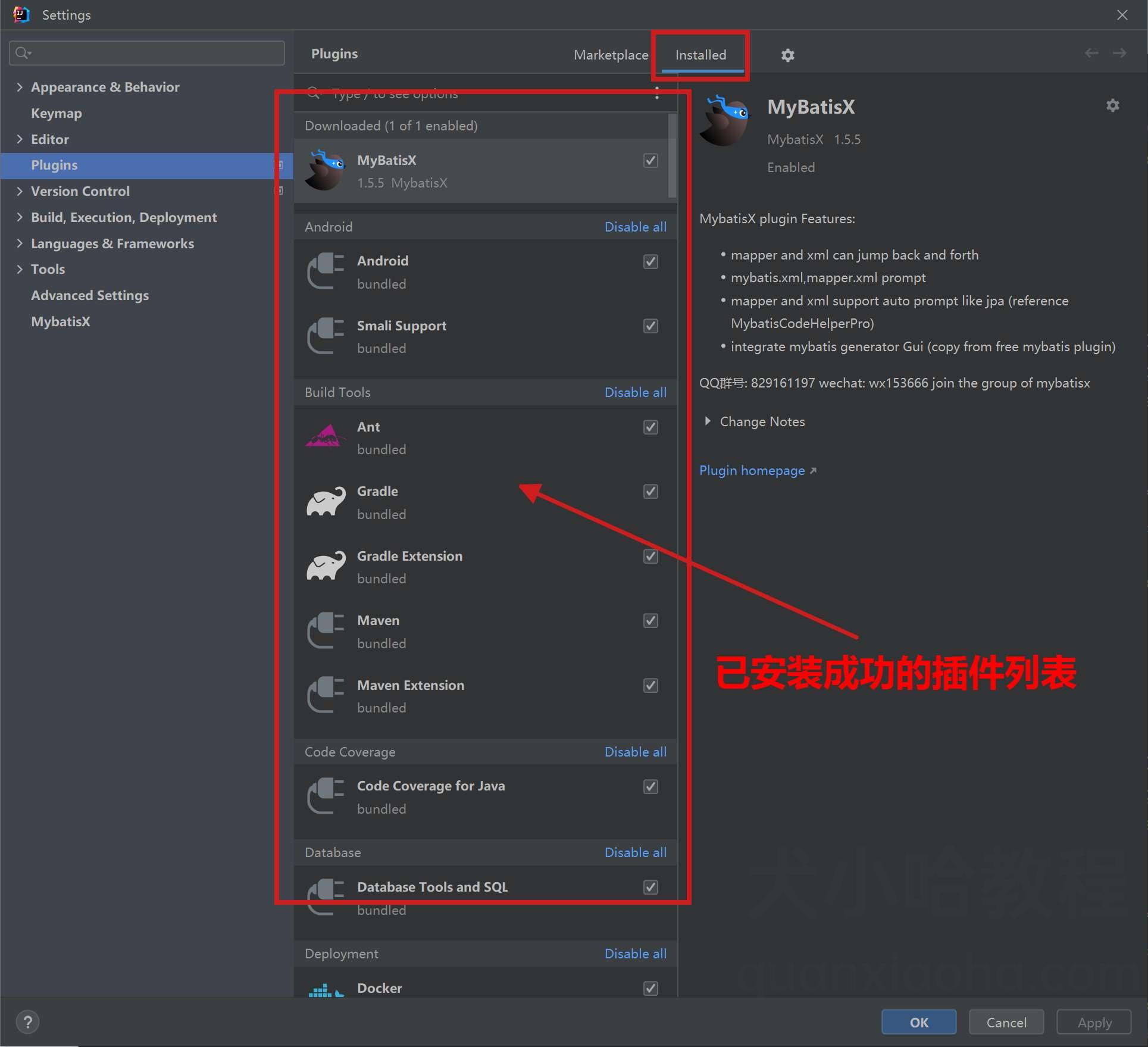1148x1047 pixels.
Task: Click the Ant plugin icon
Action: click(325, 437)
